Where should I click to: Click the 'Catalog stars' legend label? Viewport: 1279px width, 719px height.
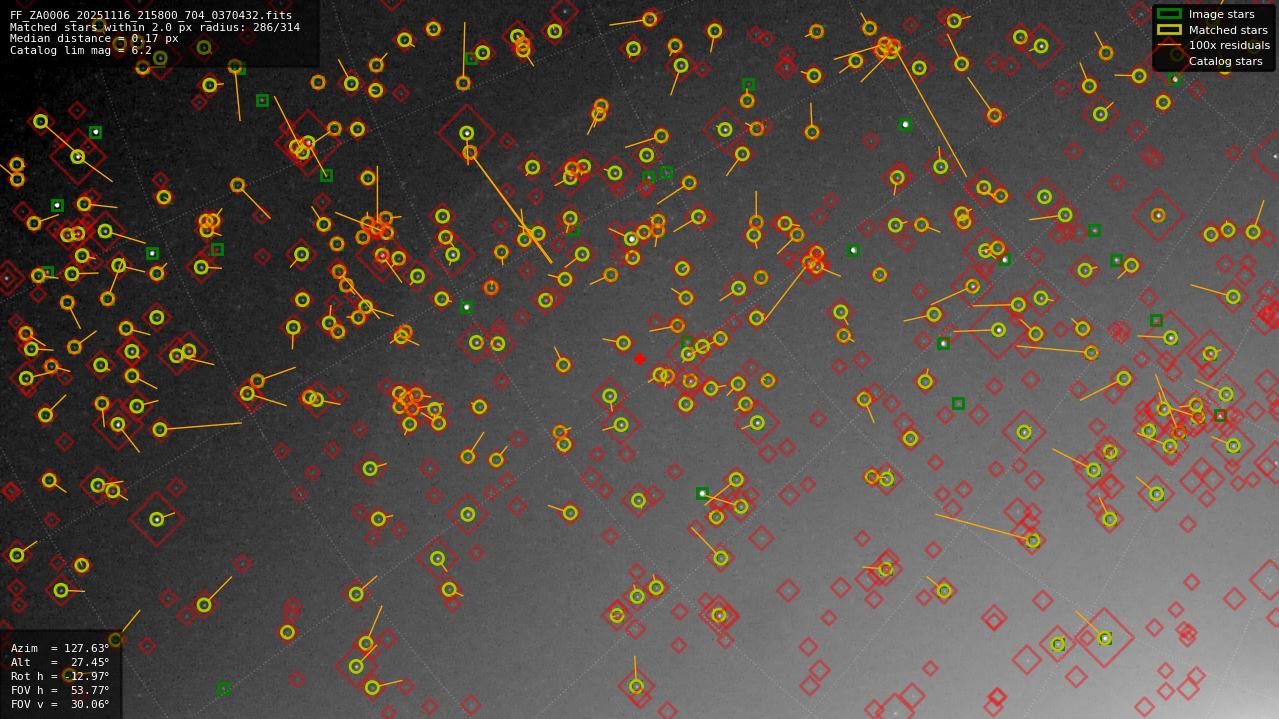[1225, 62]
